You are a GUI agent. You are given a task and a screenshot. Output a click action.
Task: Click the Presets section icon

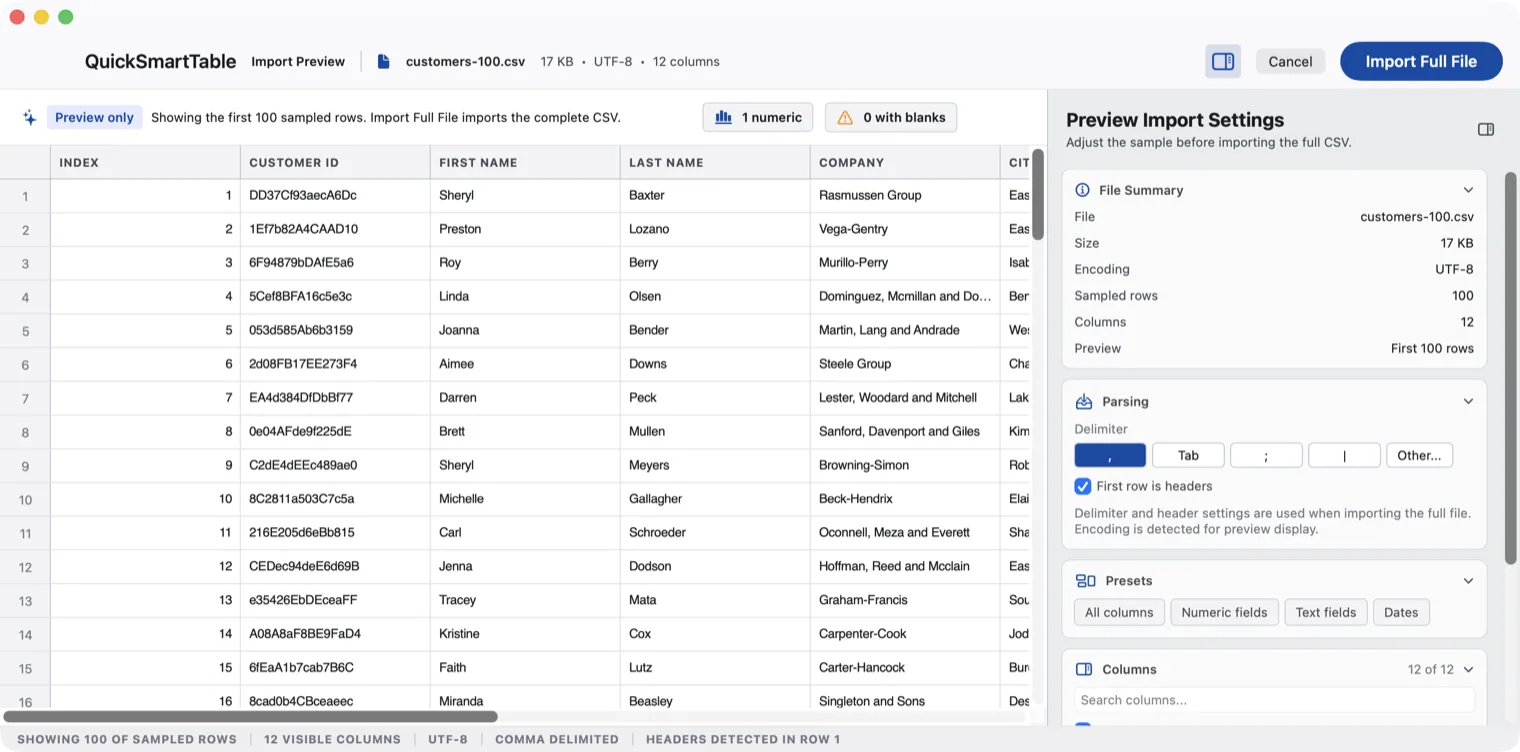pos(1085,580)
